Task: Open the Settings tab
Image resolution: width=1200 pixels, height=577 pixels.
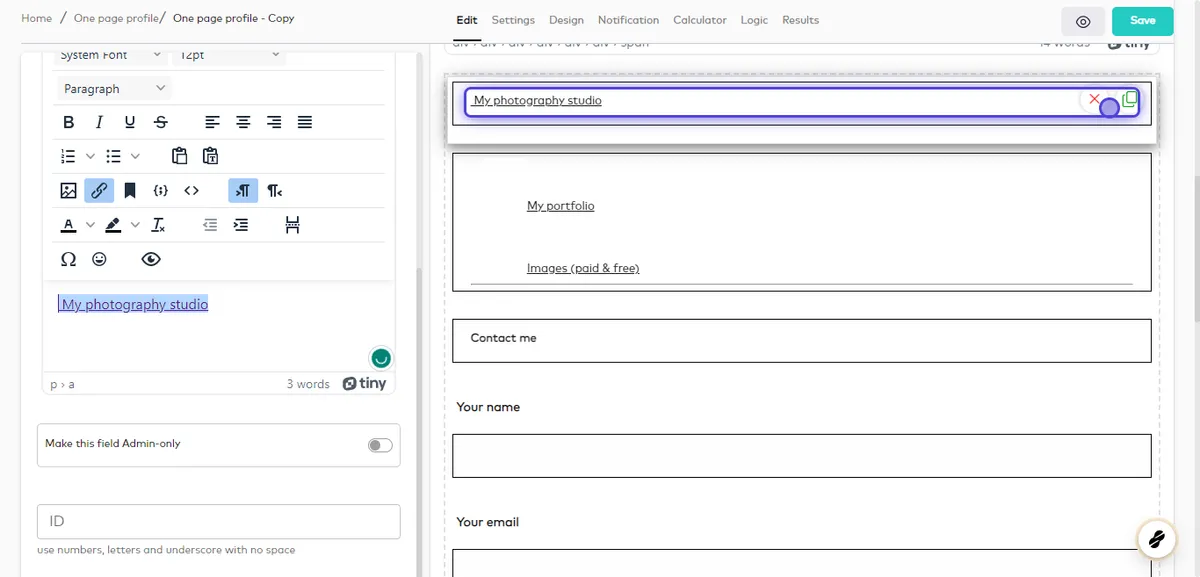Action: point(513,20)
